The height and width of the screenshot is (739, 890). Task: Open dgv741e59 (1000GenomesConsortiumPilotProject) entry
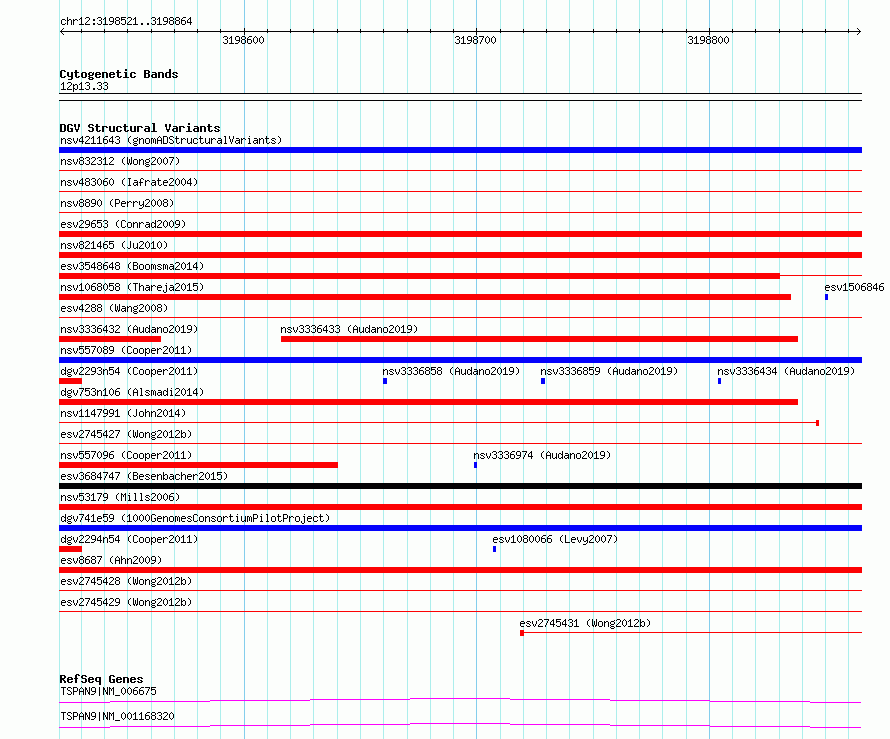coord(195,518)
